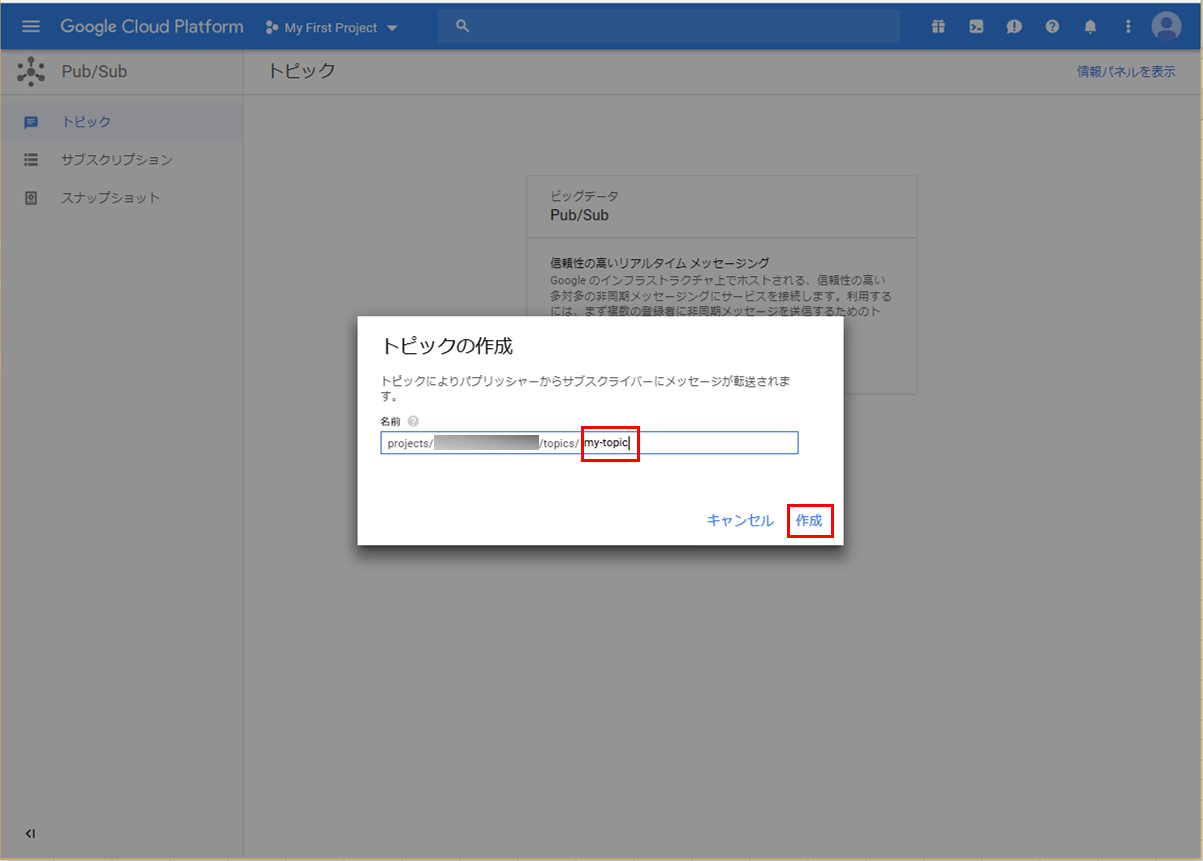Open the hamburger navigation menu

pos(31,27)
